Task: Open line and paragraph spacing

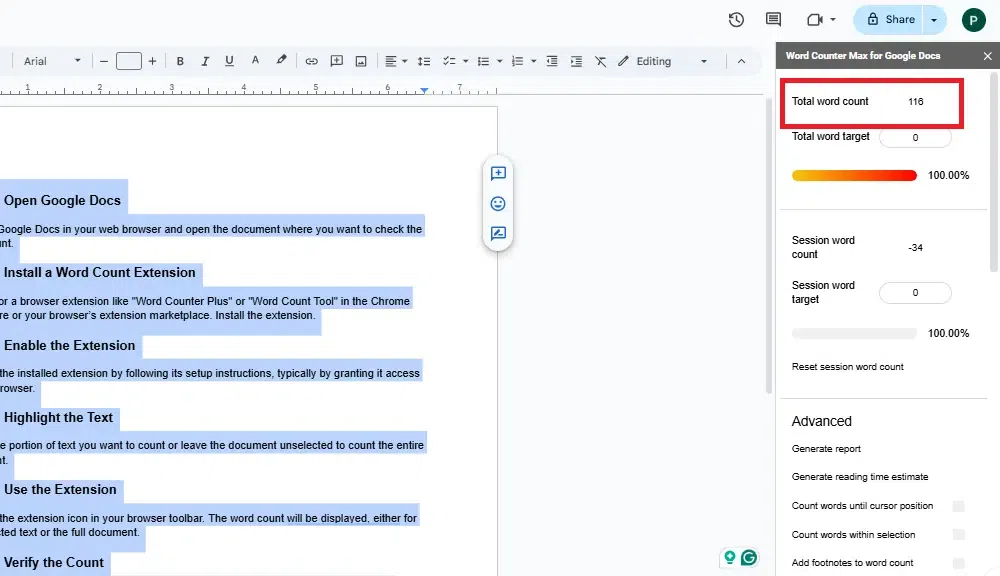Action: pyautogui.click(x=423, y=61)
